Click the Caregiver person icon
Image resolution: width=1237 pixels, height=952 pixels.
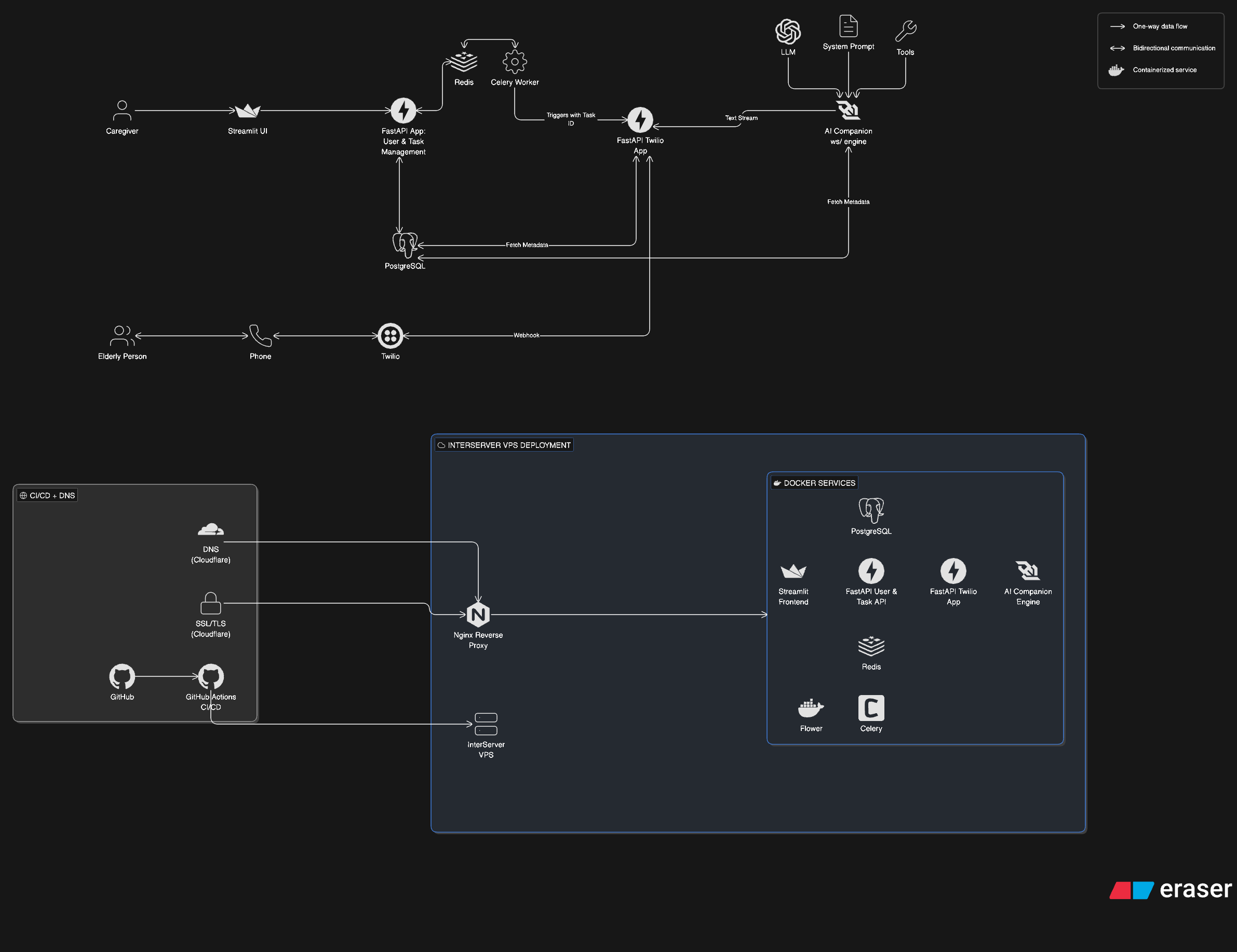[122, 111]
